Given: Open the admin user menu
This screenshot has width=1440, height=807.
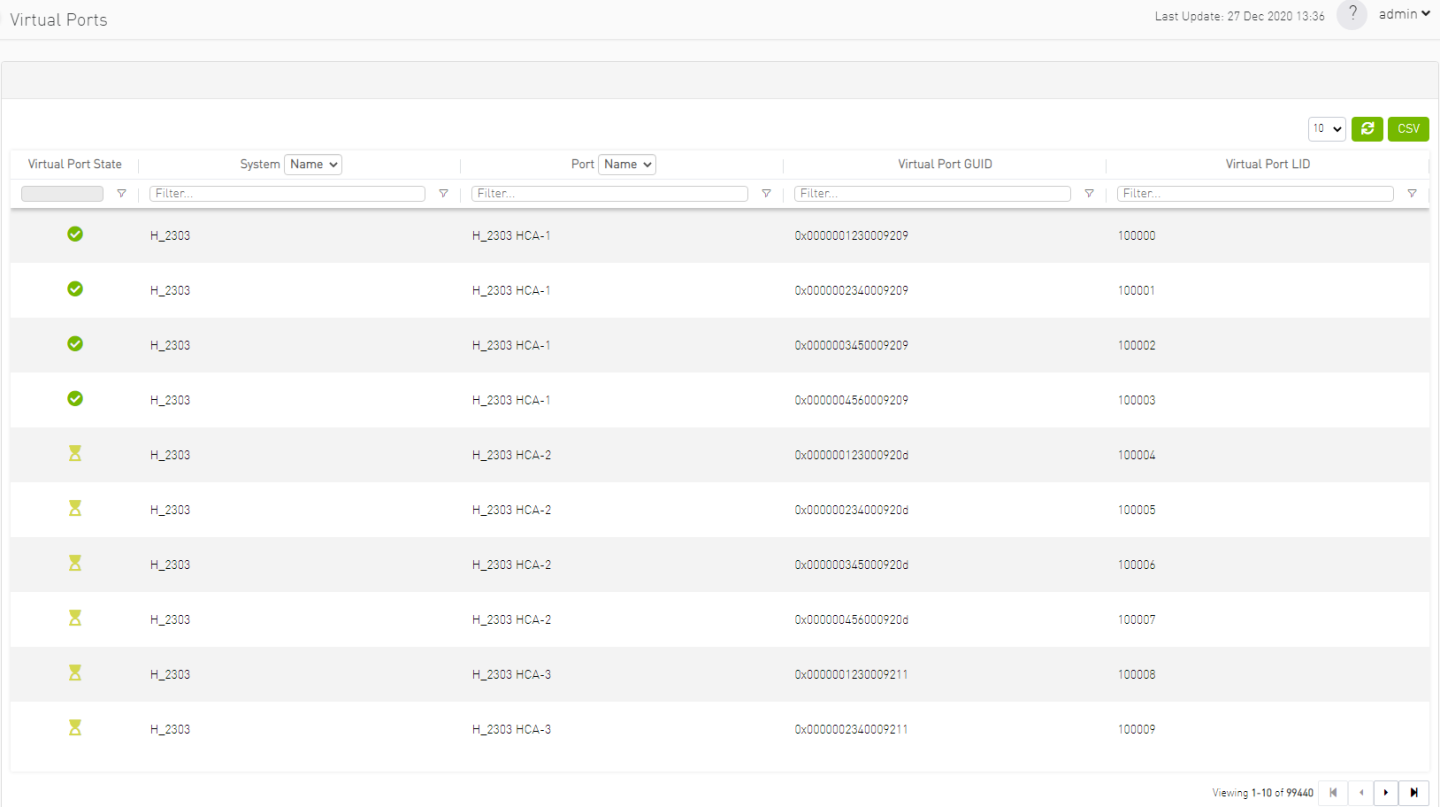Looking at the screenshot, I should pyautogui.click(x=1402, y=14).
